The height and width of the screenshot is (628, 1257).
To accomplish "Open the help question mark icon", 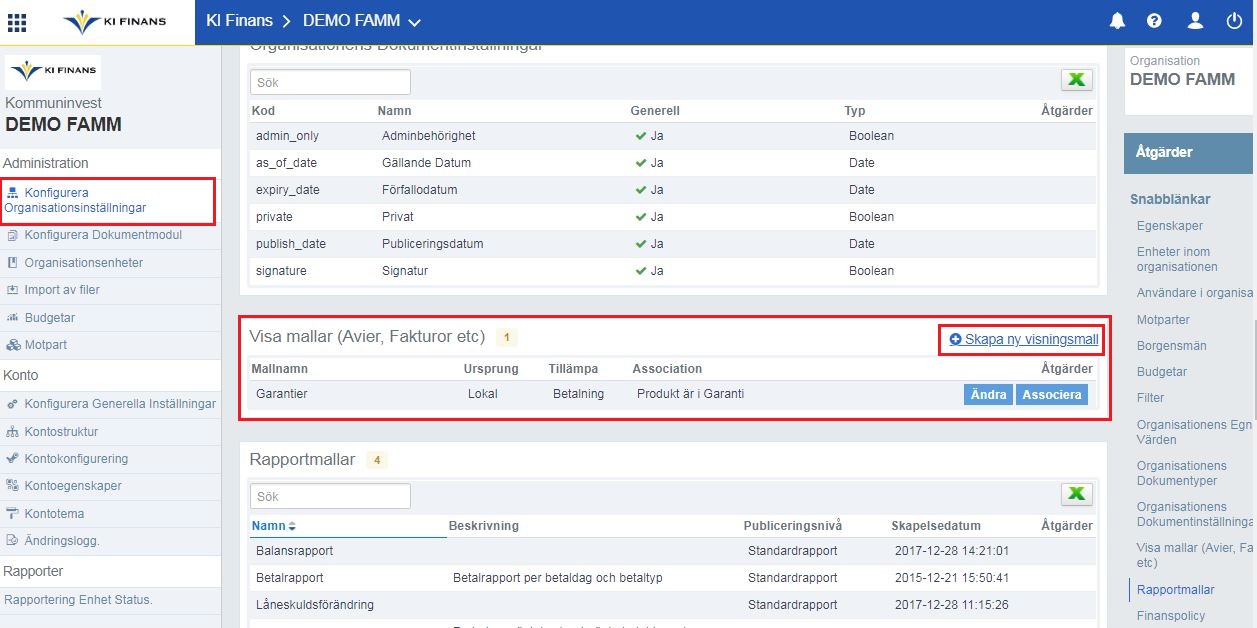I will click(x=1154, y=21).
